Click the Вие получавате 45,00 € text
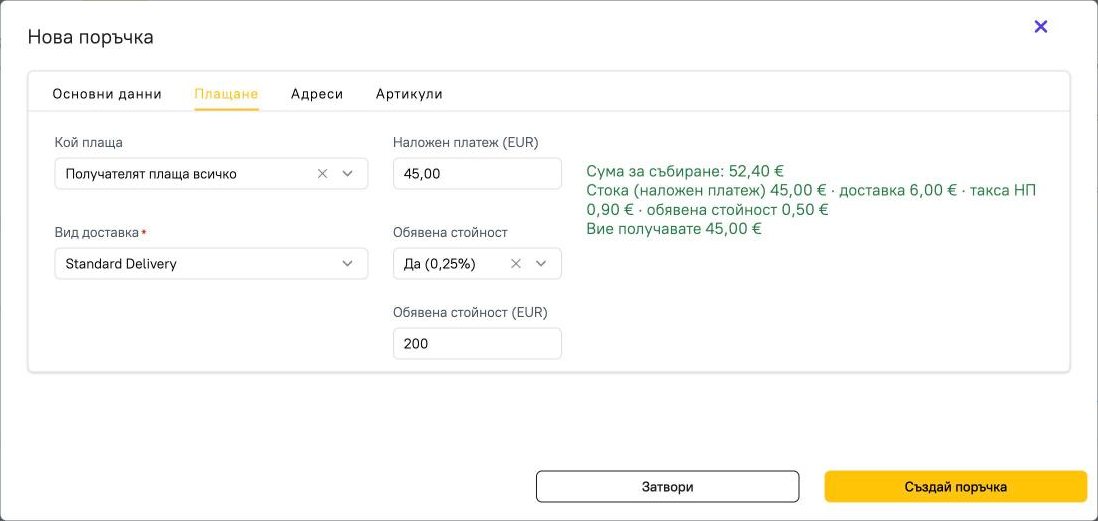 674,228
